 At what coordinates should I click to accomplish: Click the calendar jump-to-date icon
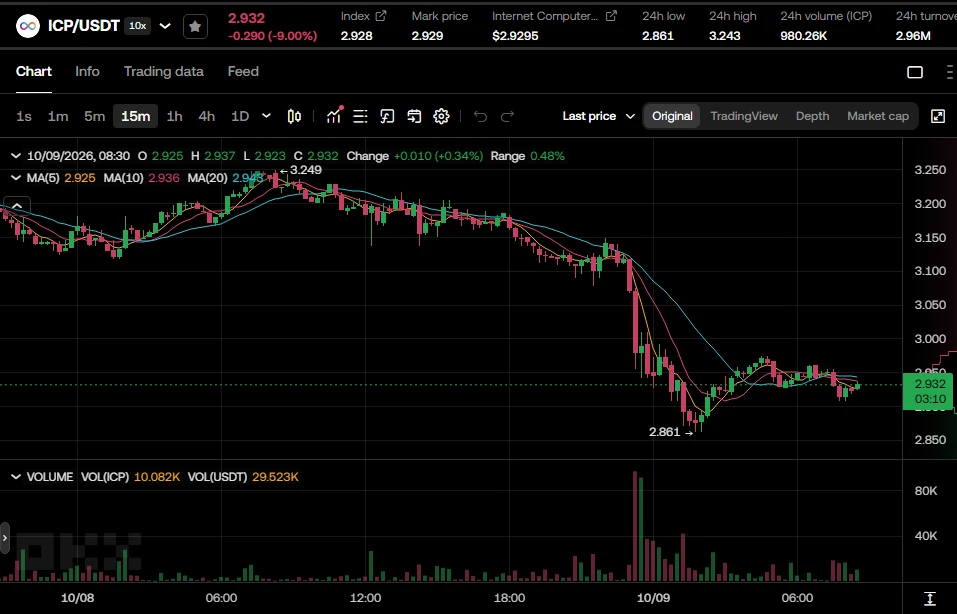point(414,116)
